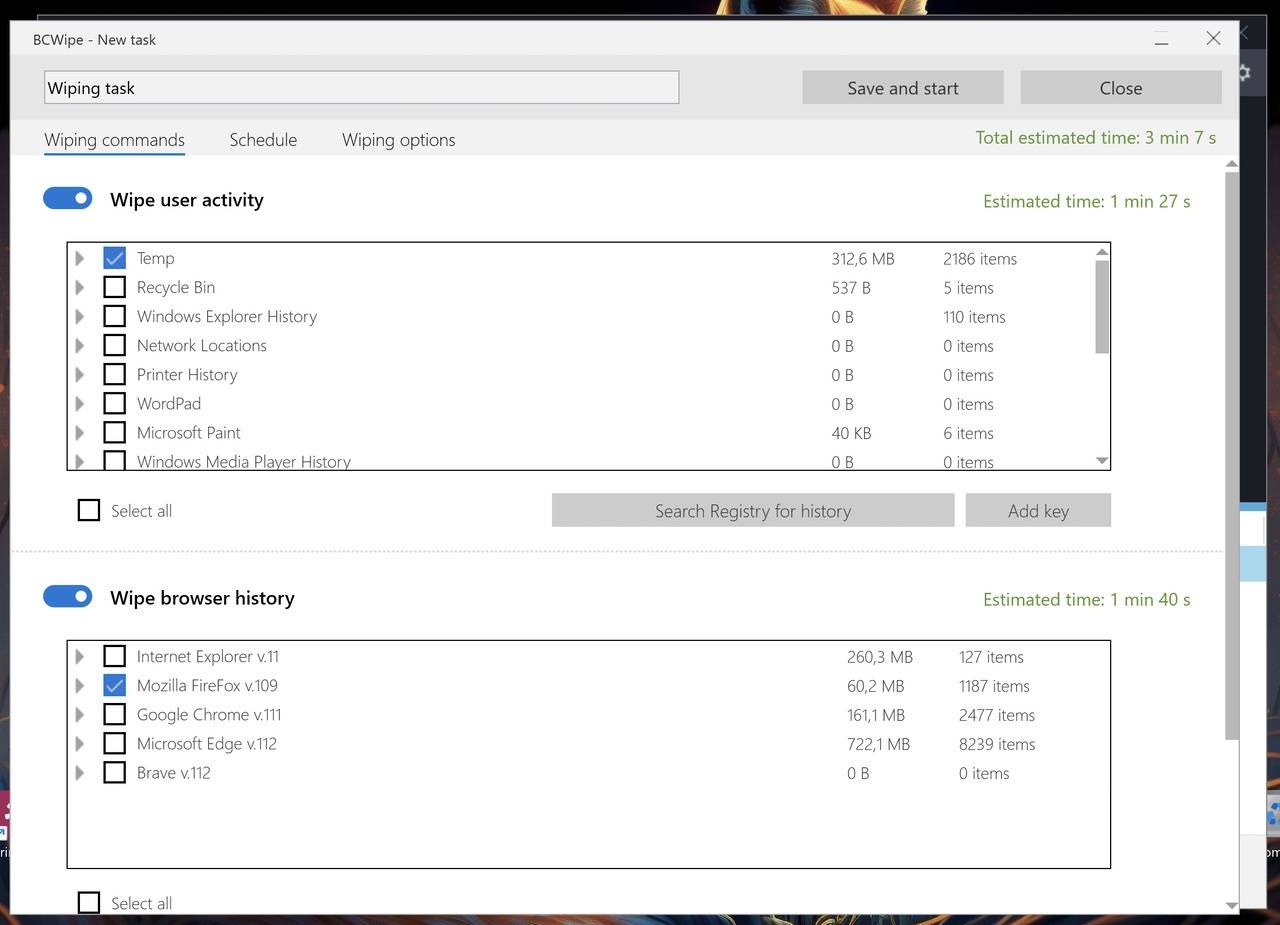This screenshot has width=1280, height=925.
Task: Click the 8239 items count
Action: point(997,743)
